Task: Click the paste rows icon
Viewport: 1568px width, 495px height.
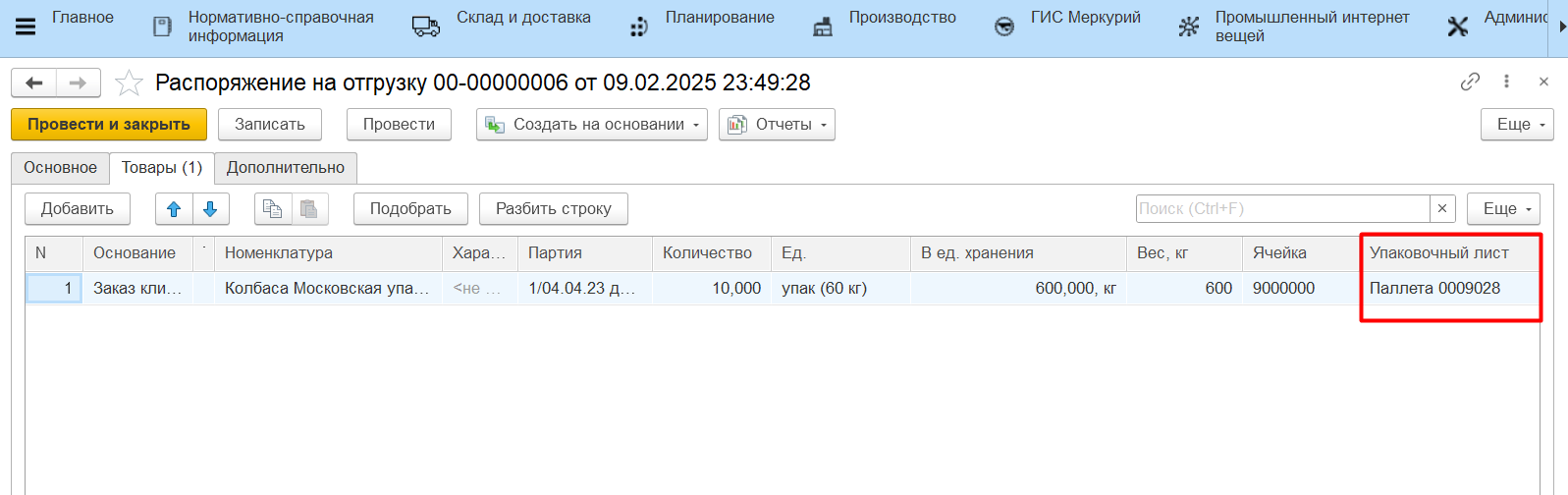Action: [x=308, y=209]
